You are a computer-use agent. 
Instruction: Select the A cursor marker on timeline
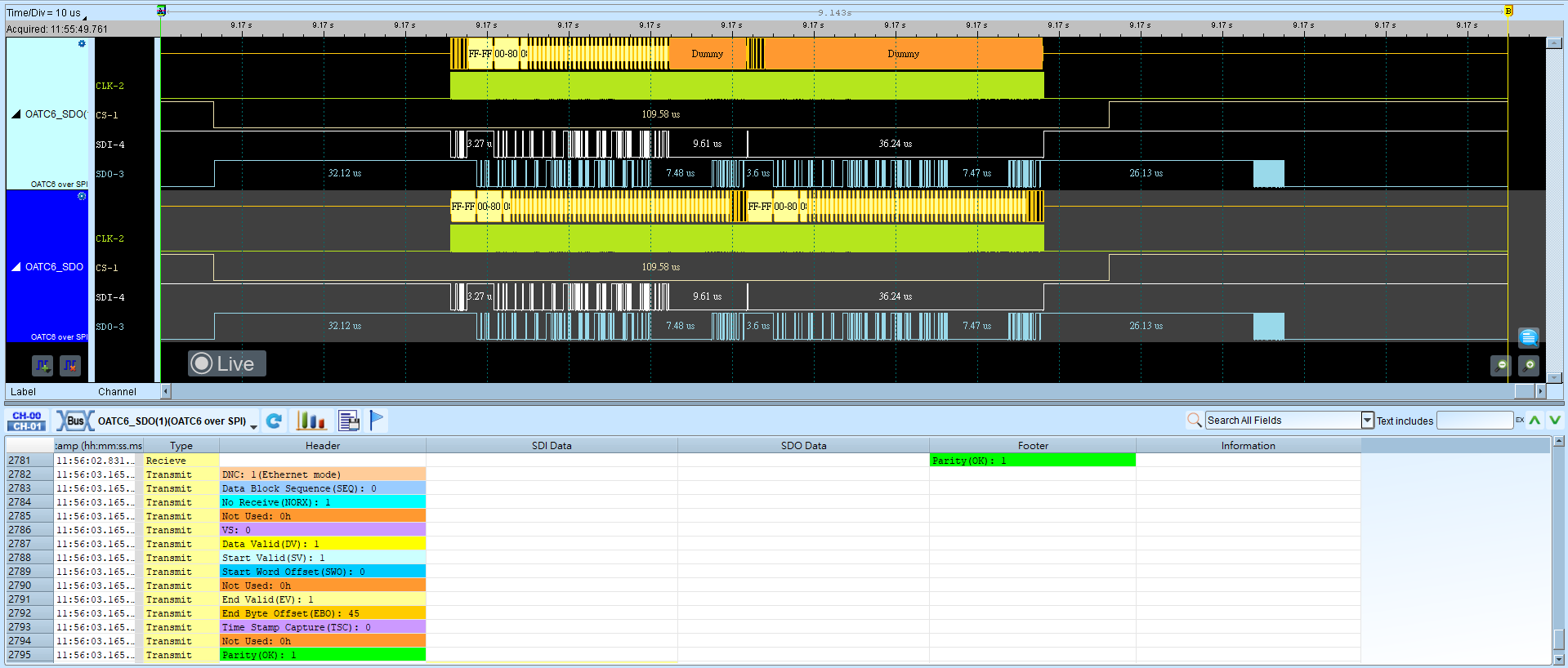161,11
